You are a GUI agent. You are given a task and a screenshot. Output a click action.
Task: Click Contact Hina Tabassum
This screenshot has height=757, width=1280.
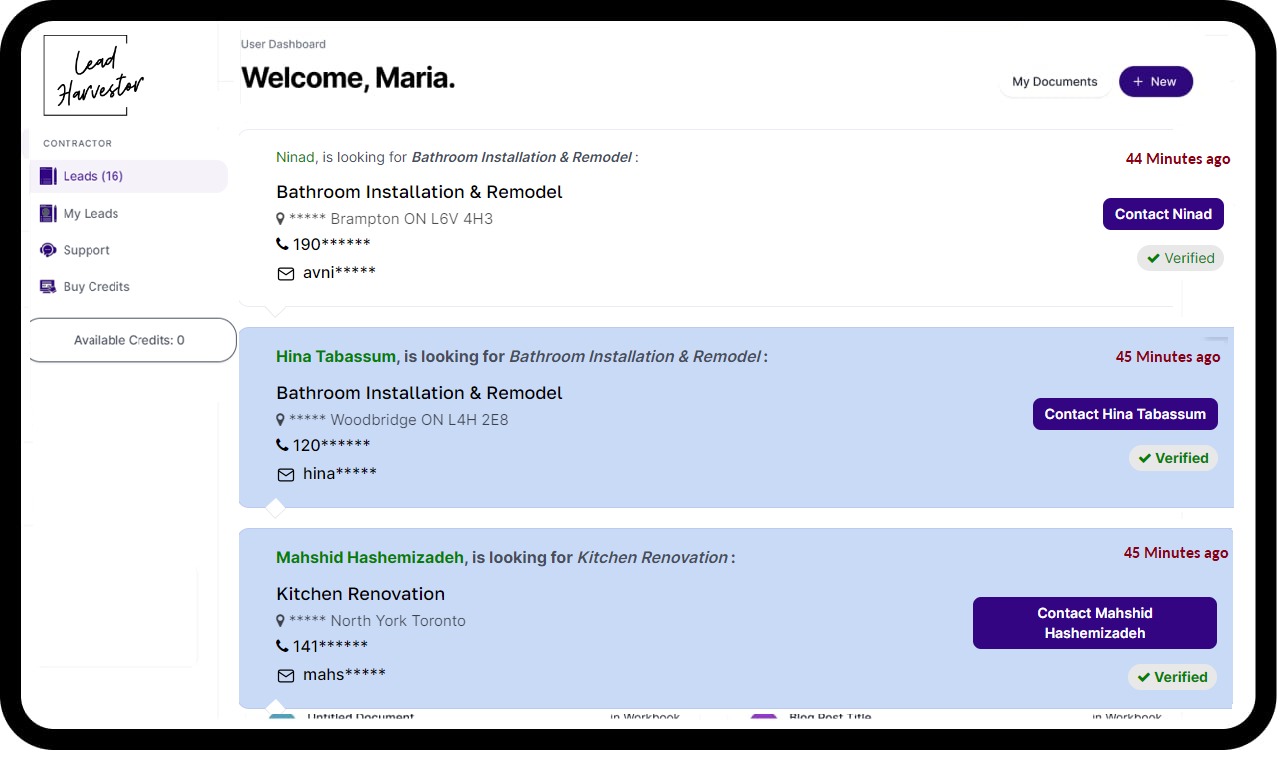(x=1125, y=413)
